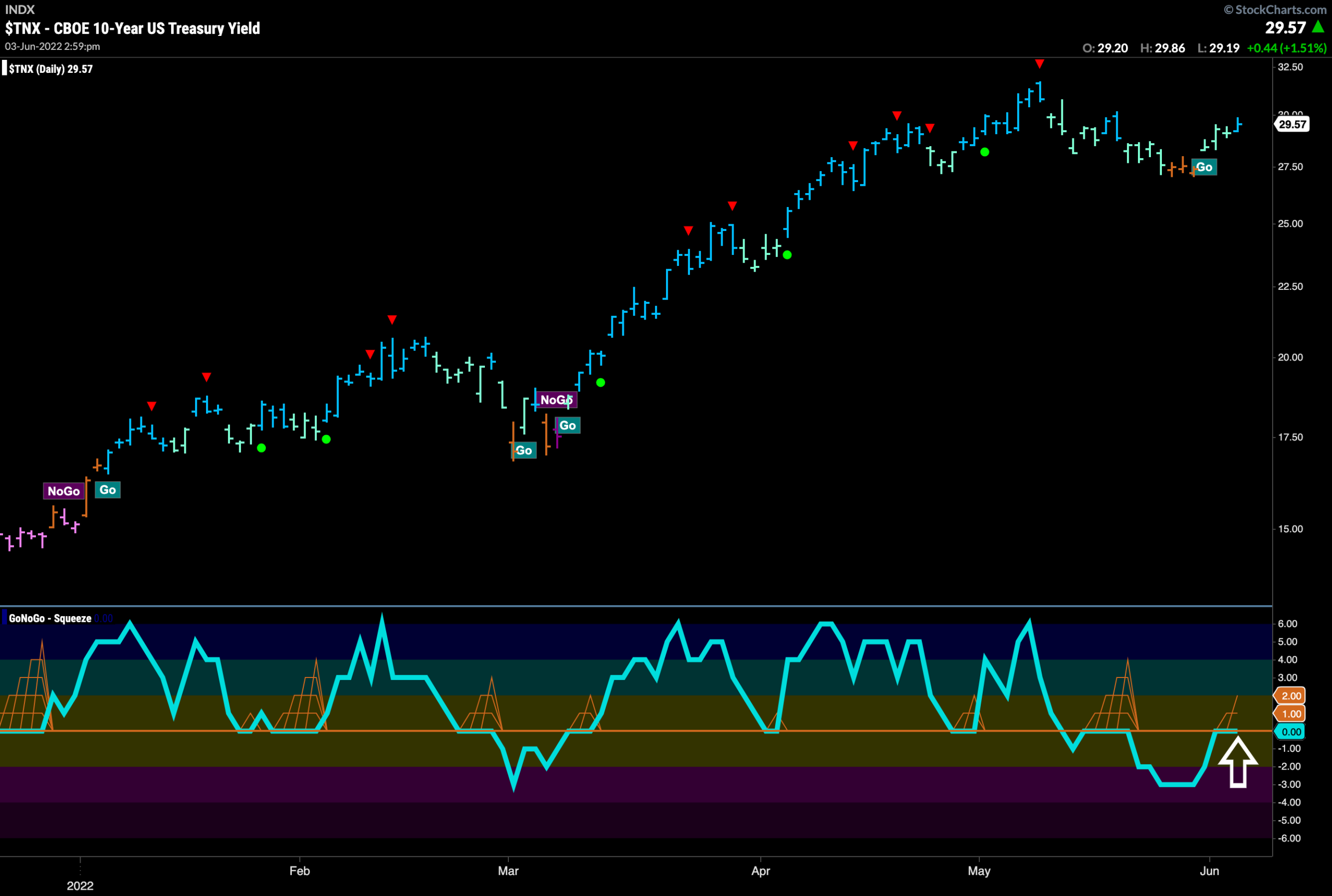Click the orange 2.00 squeeze value tag
Viewport: 1332px width, 896px height.
1290,696
